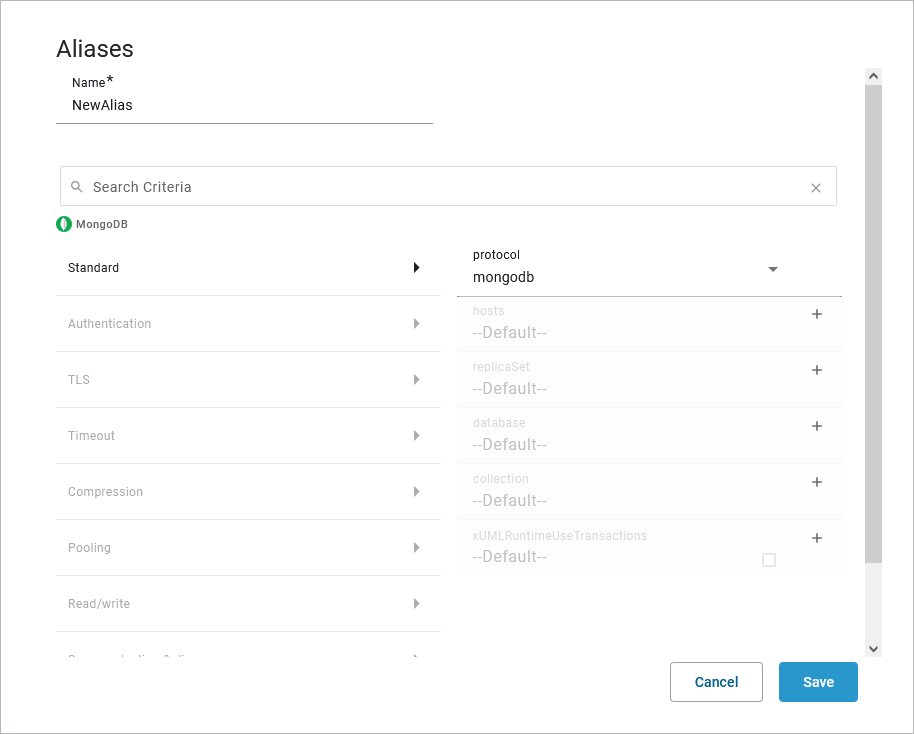Click the Name input field
Image resolution: width=914 pixels, height=734 pixels.
244,105
